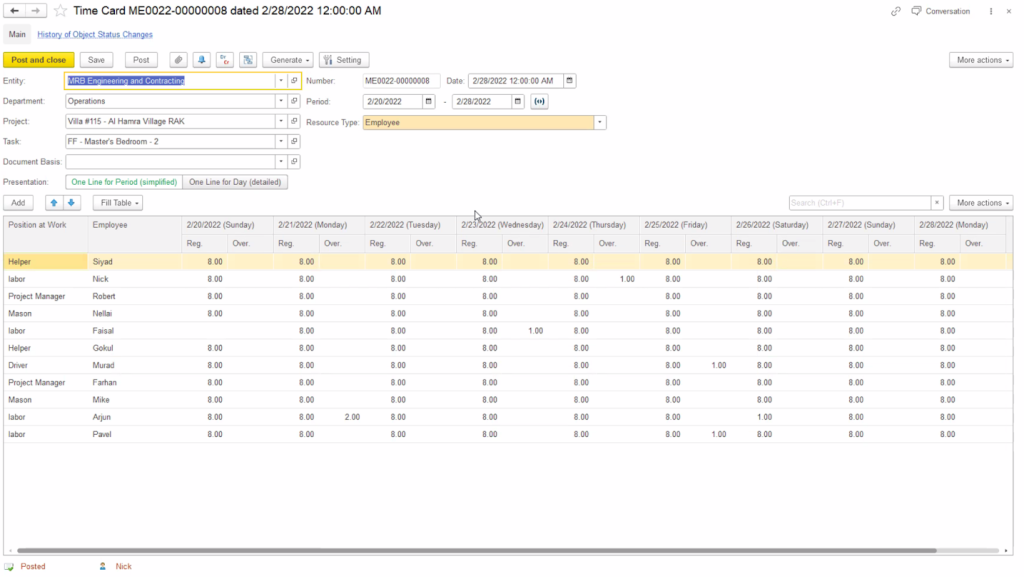This screenshot has width=1024, height=577.
Task: Copy link to this Time Card
Action: click(895, 11)
